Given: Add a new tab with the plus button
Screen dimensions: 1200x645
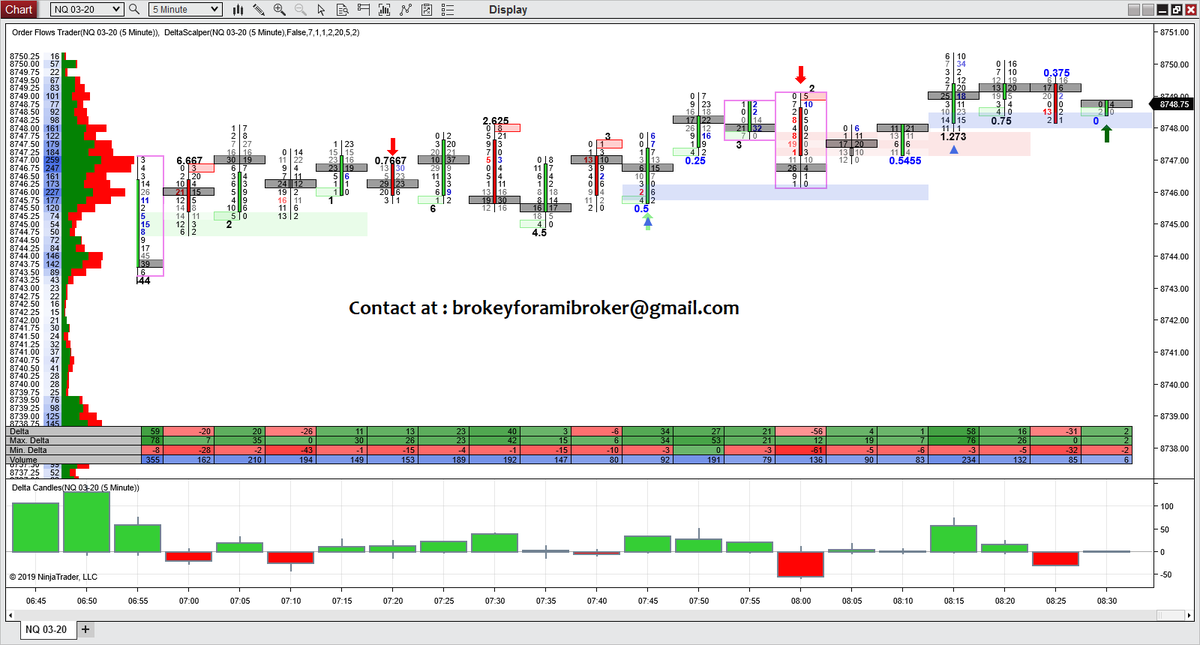Looking at the screenshot, I should click(x=85, y=629).
